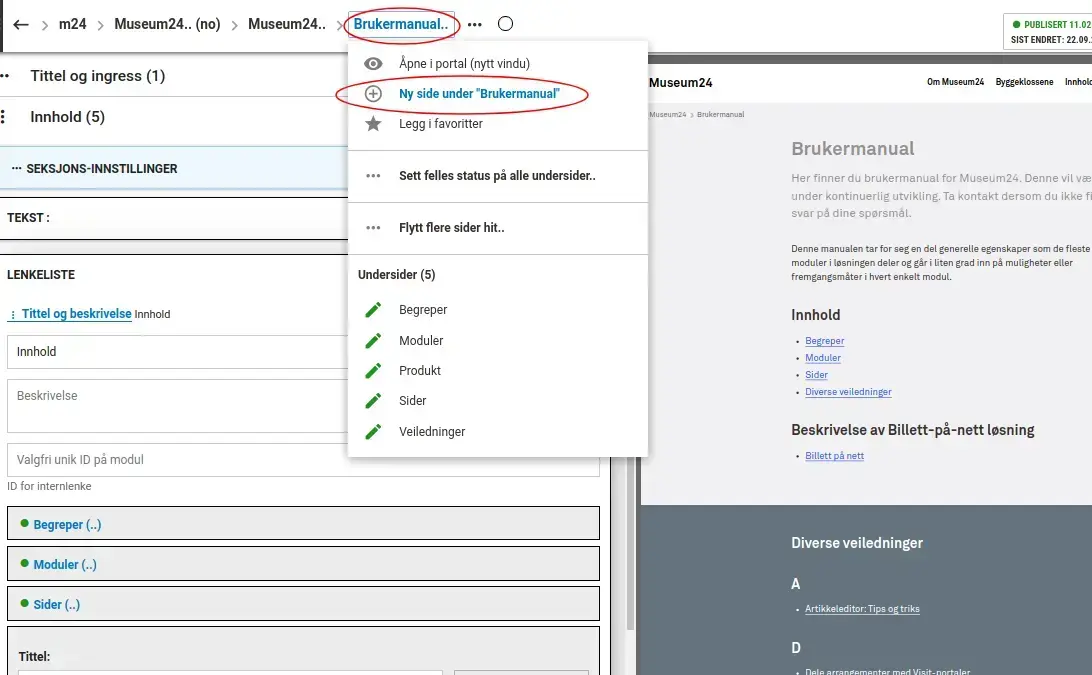Expand the Moduler (..) list row
The image size is (1092, 675).
tap(303, 564)
